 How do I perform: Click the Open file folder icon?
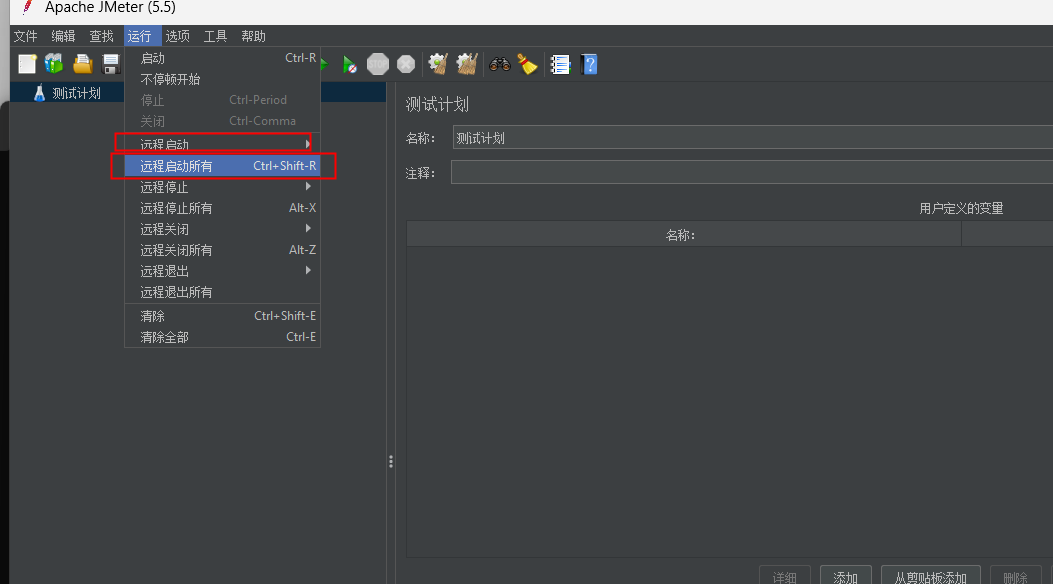83,64
